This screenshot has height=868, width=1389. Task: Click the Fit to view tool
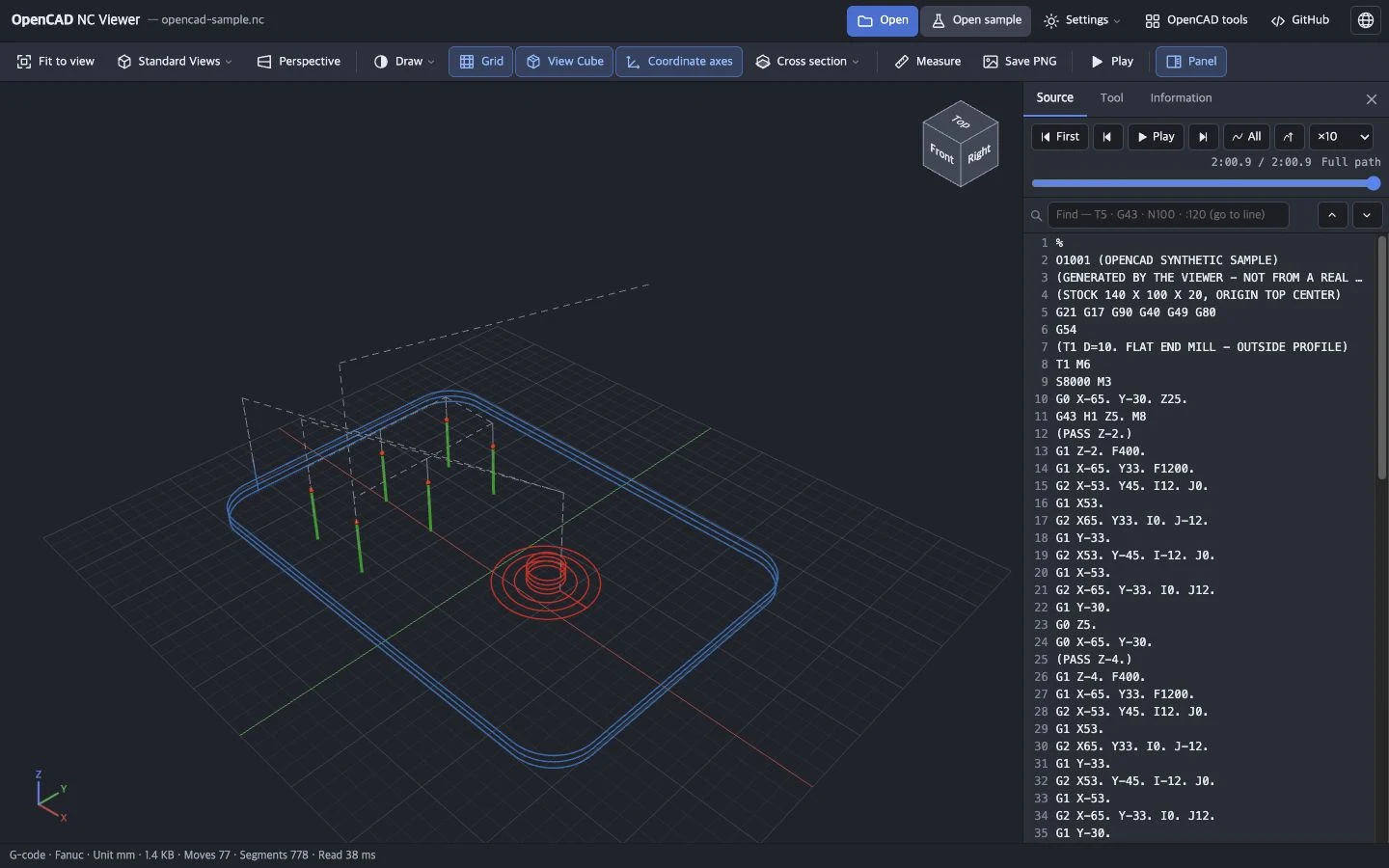[56, 62]
